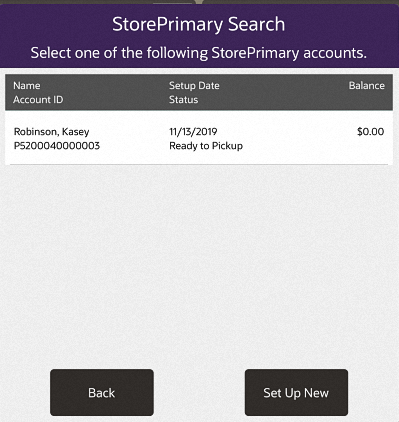
Task: Click the Status column header
Action: coord(184,100)
